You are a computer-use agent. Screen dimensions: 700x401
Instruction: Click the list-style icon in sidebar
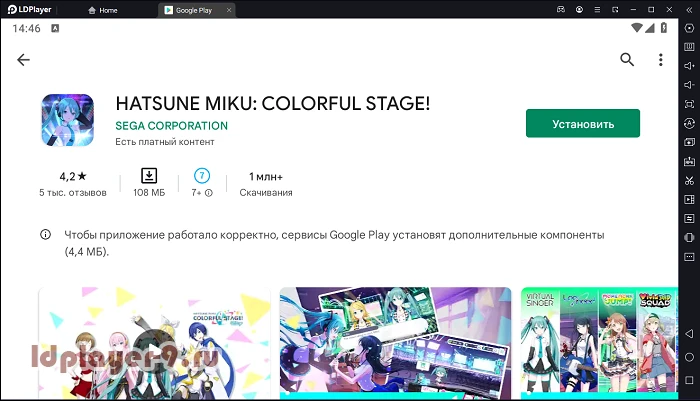point(689,218)
